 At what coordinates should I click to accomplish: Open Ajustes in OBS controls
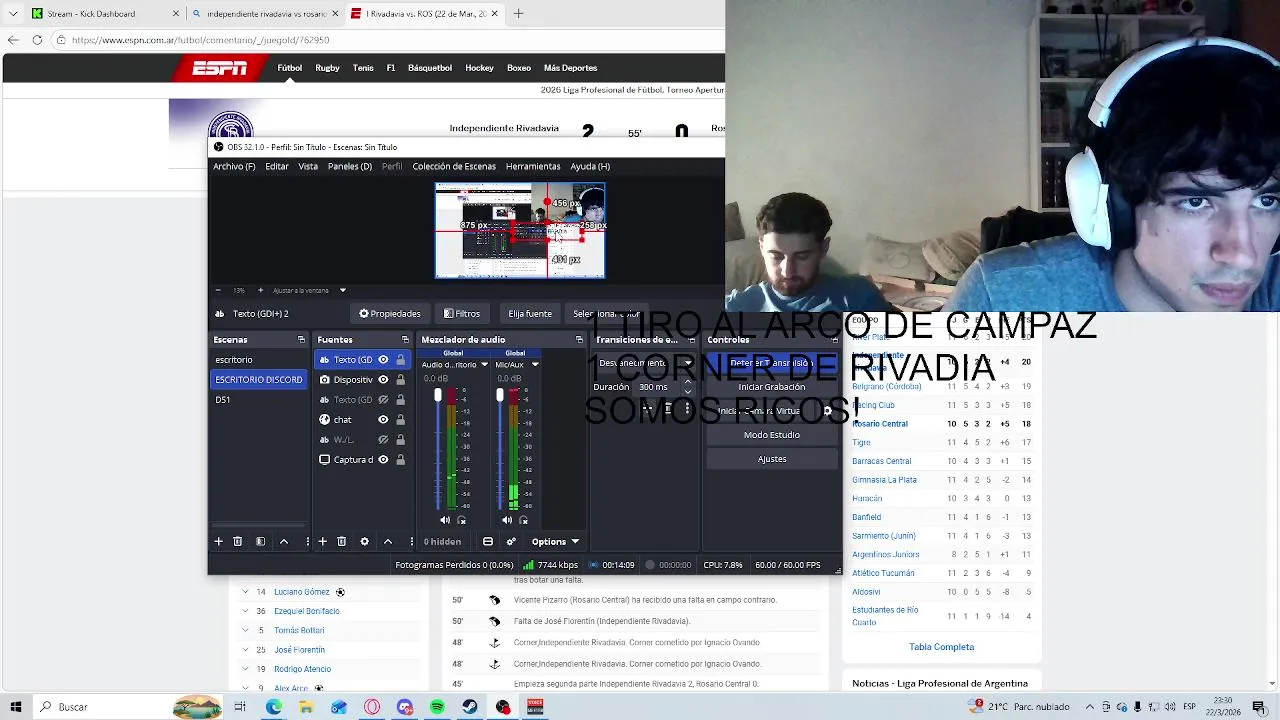[772, 459]
